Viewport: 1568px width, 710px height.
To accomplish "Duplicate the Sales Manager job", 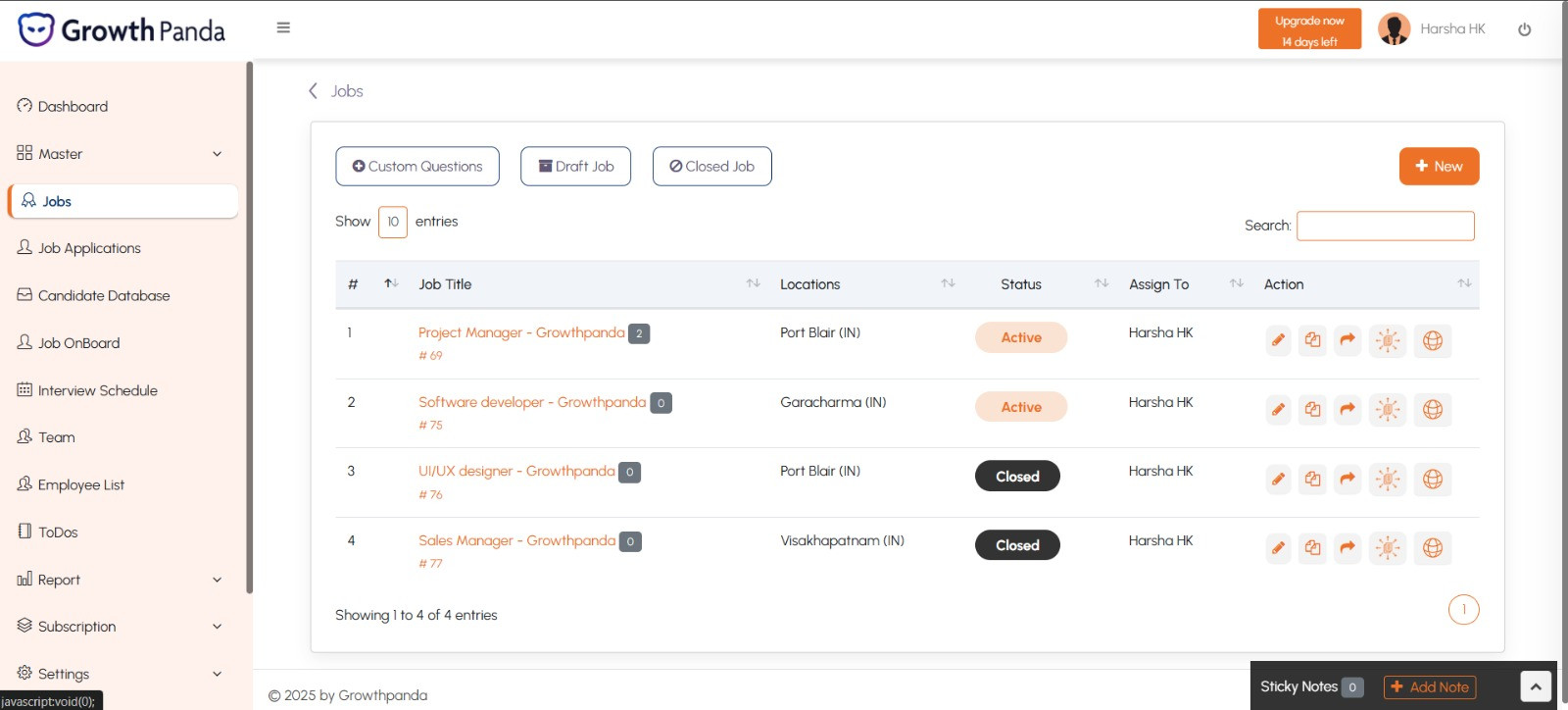I will point(1312,547).
